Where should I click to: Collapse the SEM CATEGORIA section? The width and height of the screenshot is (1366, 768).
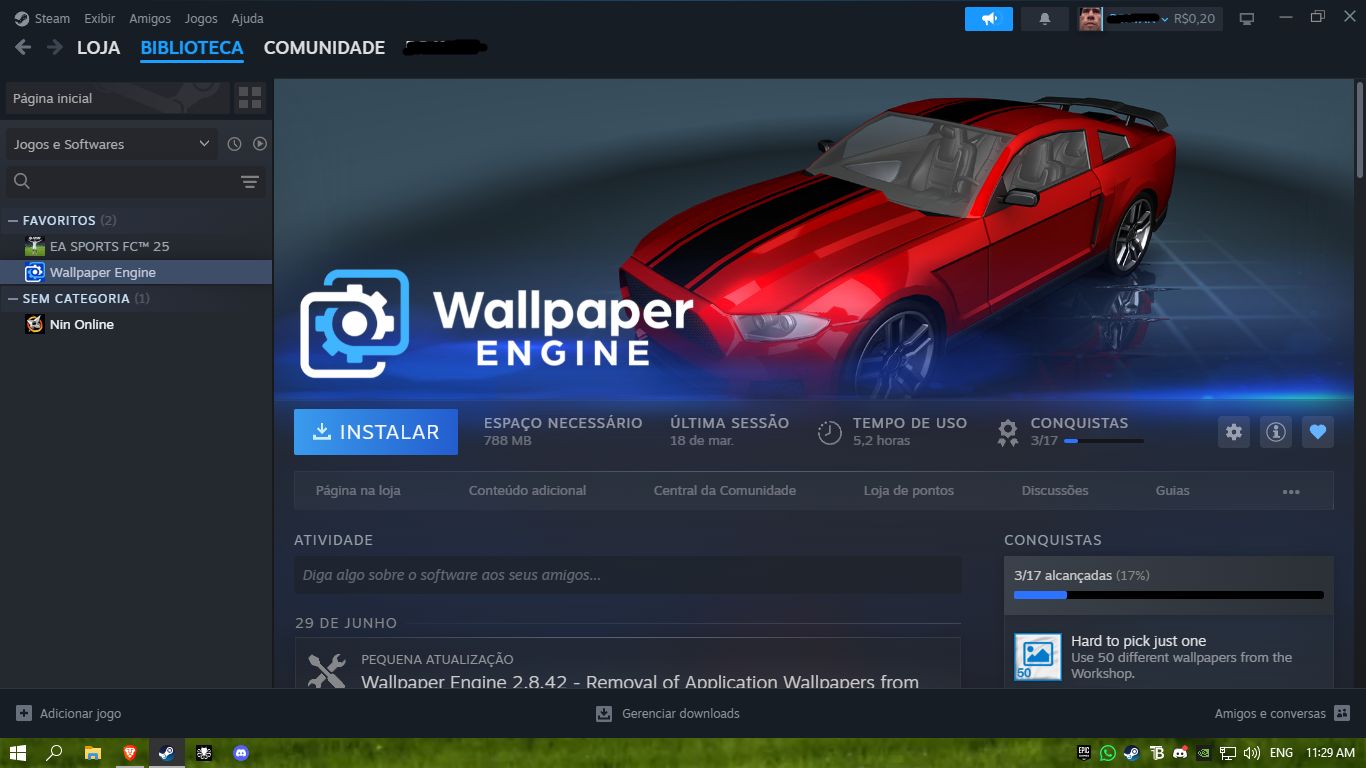click(x=13, y=298)
